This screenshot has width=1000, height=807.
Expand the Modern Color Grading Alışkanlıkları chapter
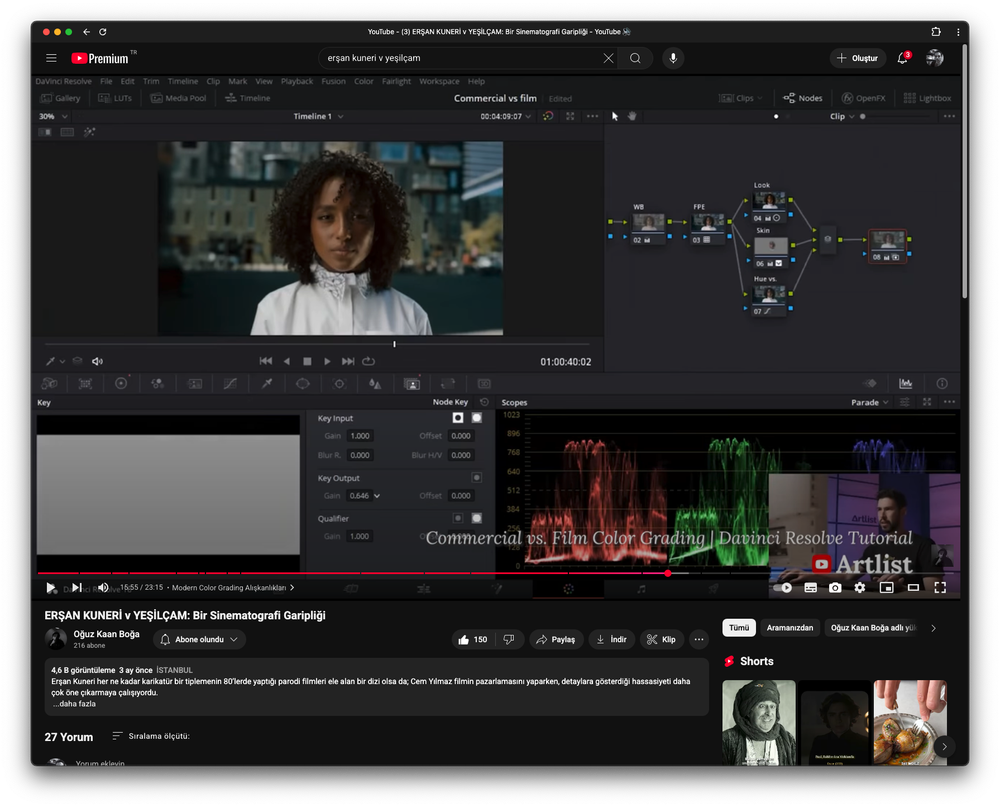pos(233,588)
